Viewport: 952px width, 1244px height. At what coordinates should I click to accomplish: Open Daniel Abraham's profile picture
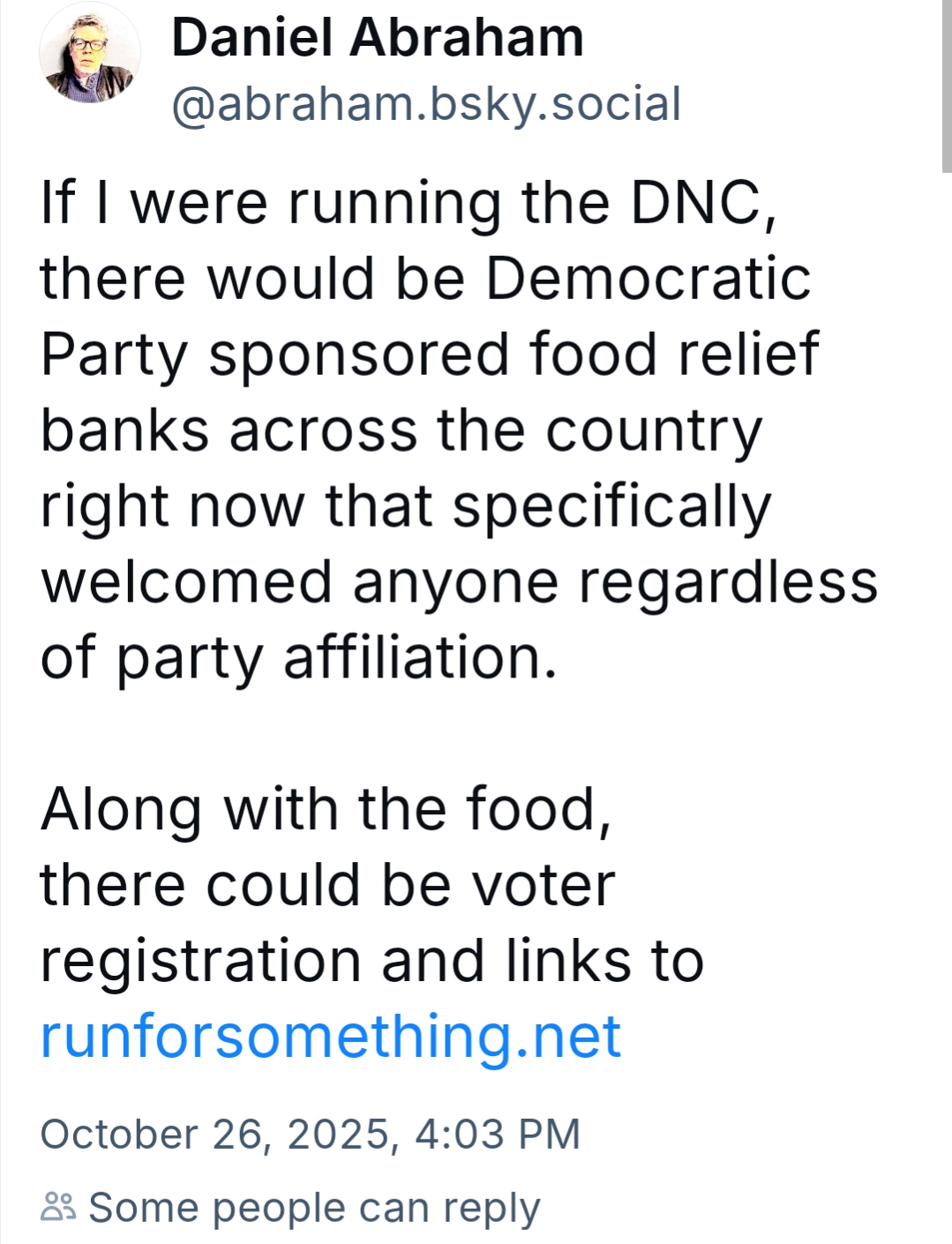(x=89, y=52)
